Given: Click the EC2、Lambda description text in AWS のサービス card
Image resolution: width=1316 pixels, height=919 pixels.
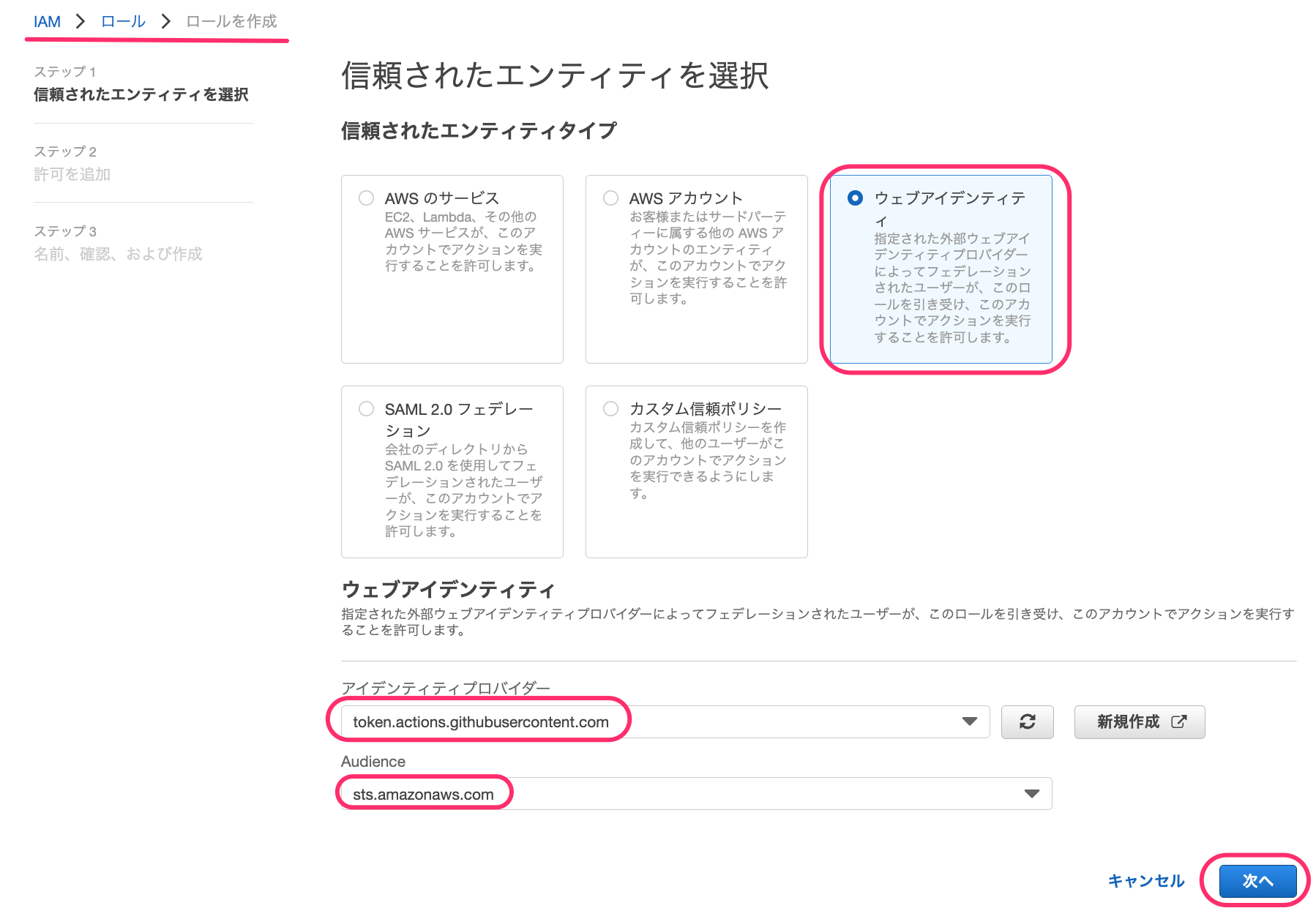Looking at the screenshot, I should pyautogui.click(x=464, y=241).
